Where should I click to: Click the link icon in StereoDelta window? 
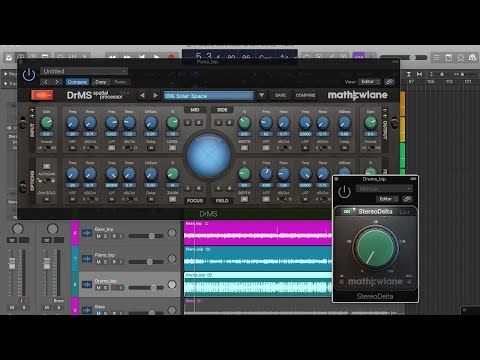point(407,199)
